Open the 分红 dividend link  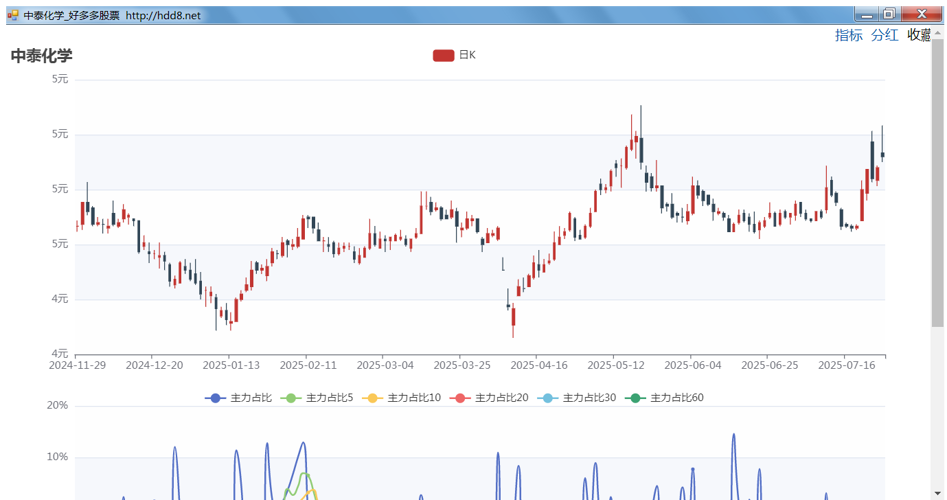[x=885, y=35]
